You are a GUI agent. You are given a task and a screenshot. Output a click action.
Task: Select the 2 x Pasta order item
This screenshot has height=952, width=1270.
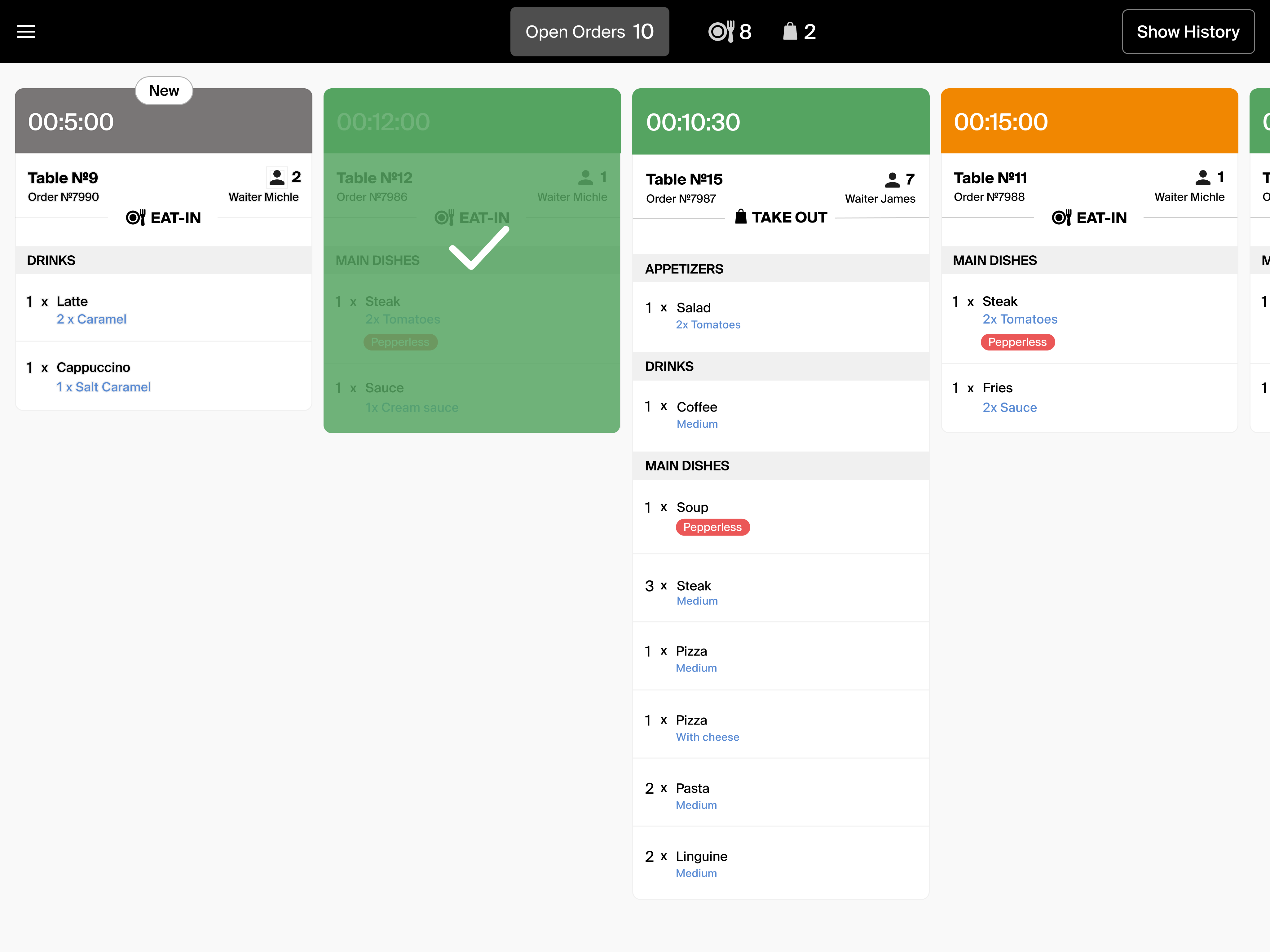[781, 792]
